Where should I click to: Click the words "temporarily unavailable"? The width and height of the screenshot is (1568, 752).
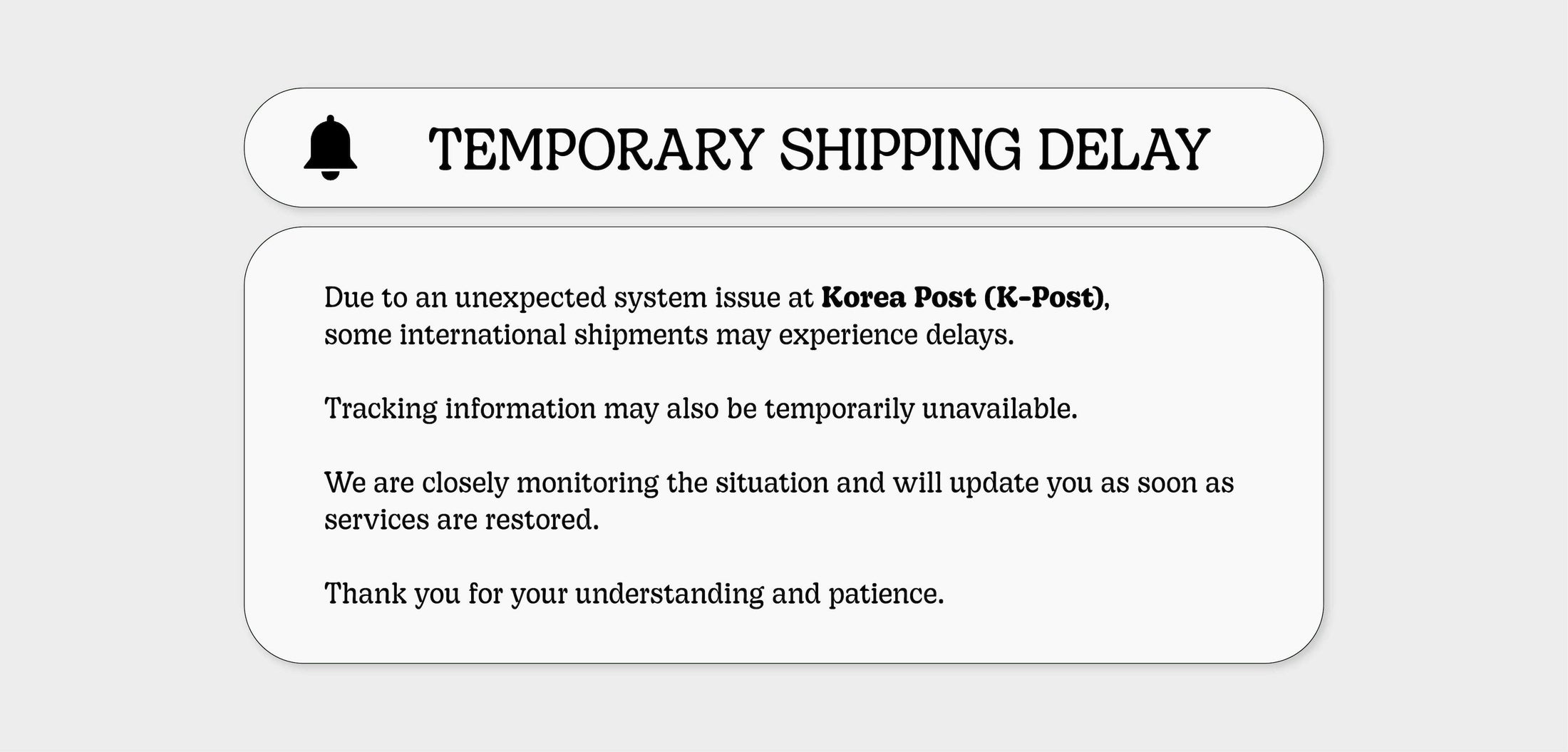[x=921, y=408]
